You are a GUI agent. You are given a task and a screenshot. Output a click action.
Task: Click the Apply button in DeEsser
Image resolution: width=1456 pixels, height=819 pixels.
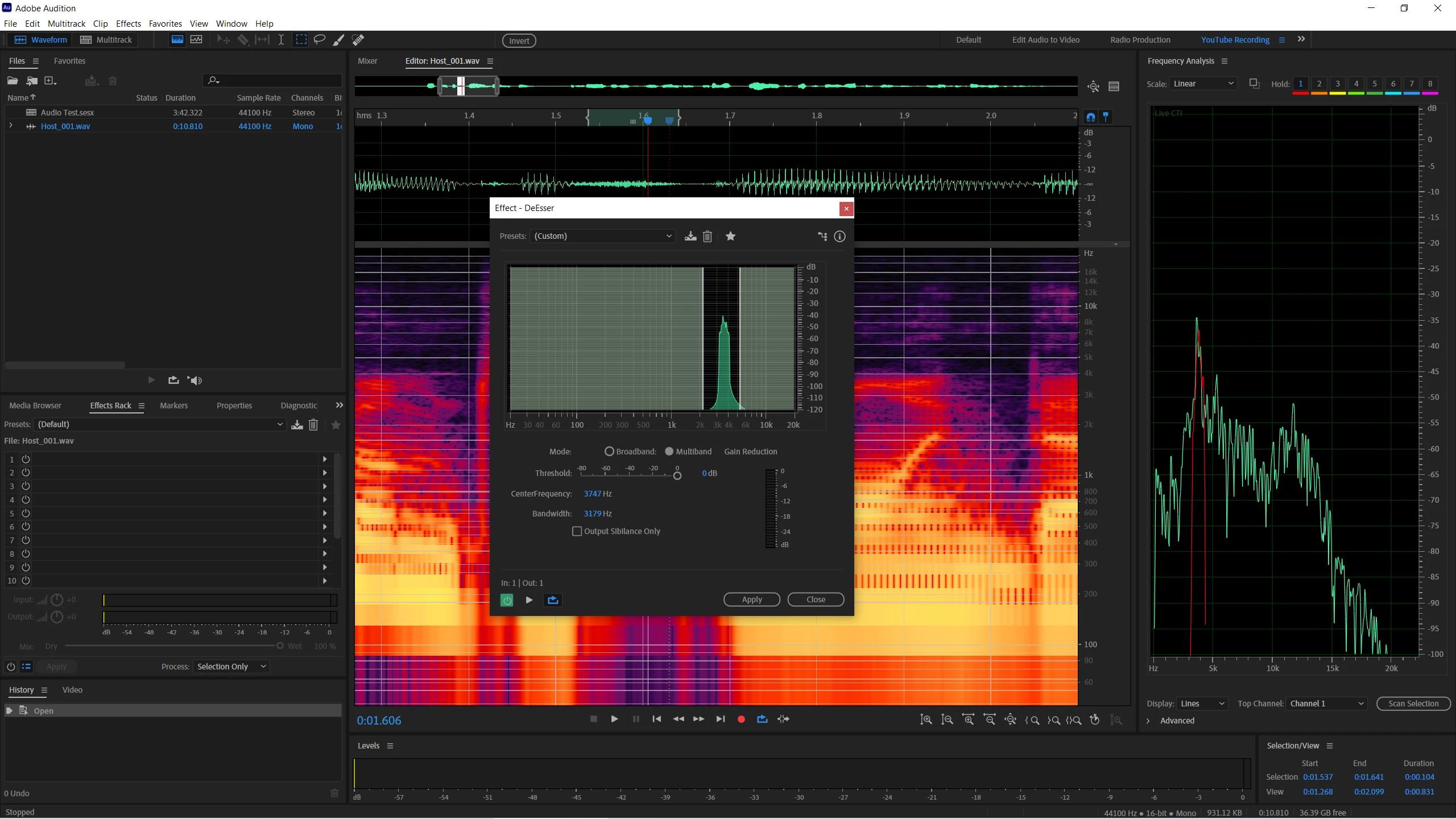point(751,599)
